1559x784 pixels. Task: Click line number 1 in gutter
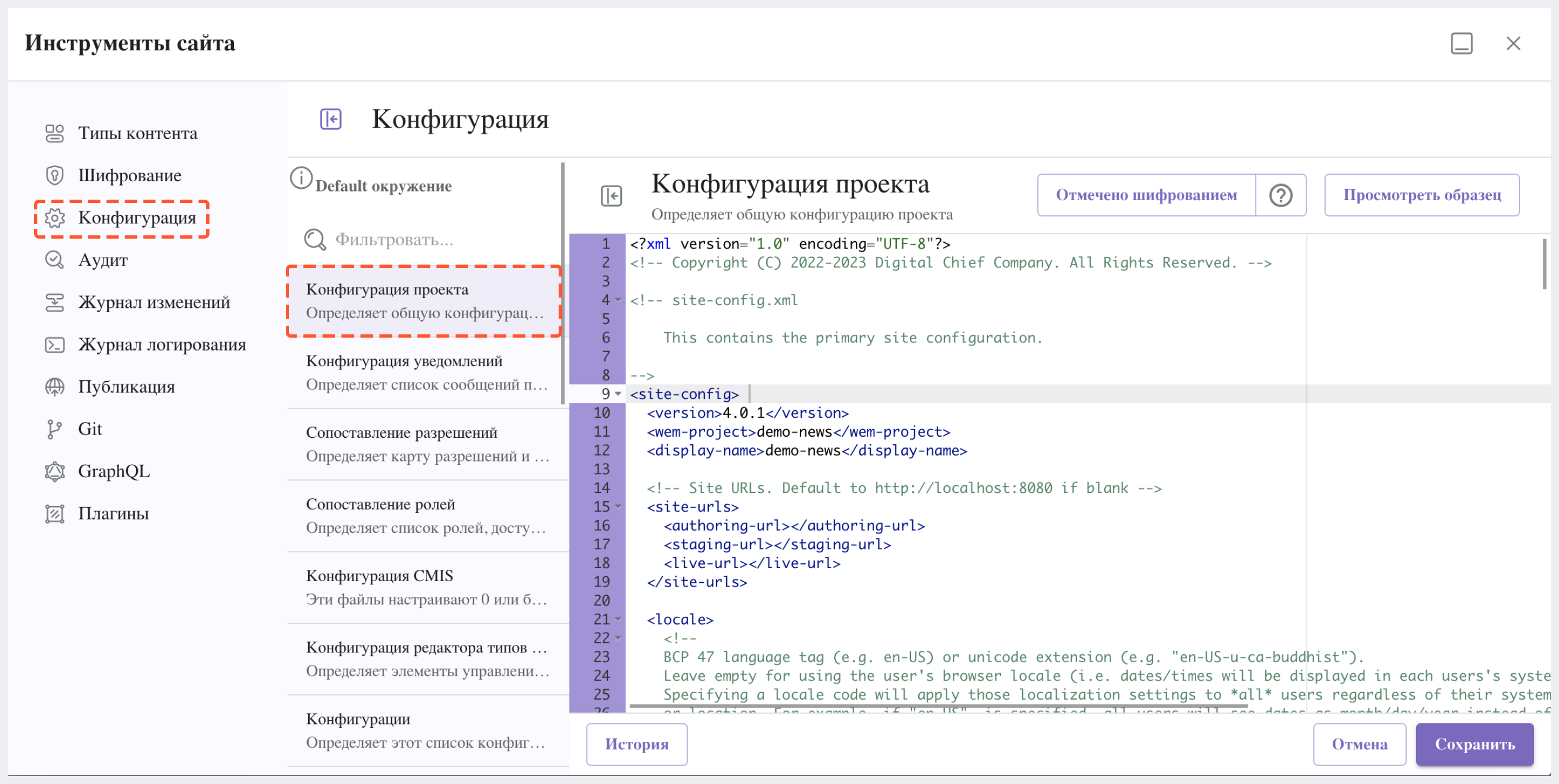(x=605, y=244)
